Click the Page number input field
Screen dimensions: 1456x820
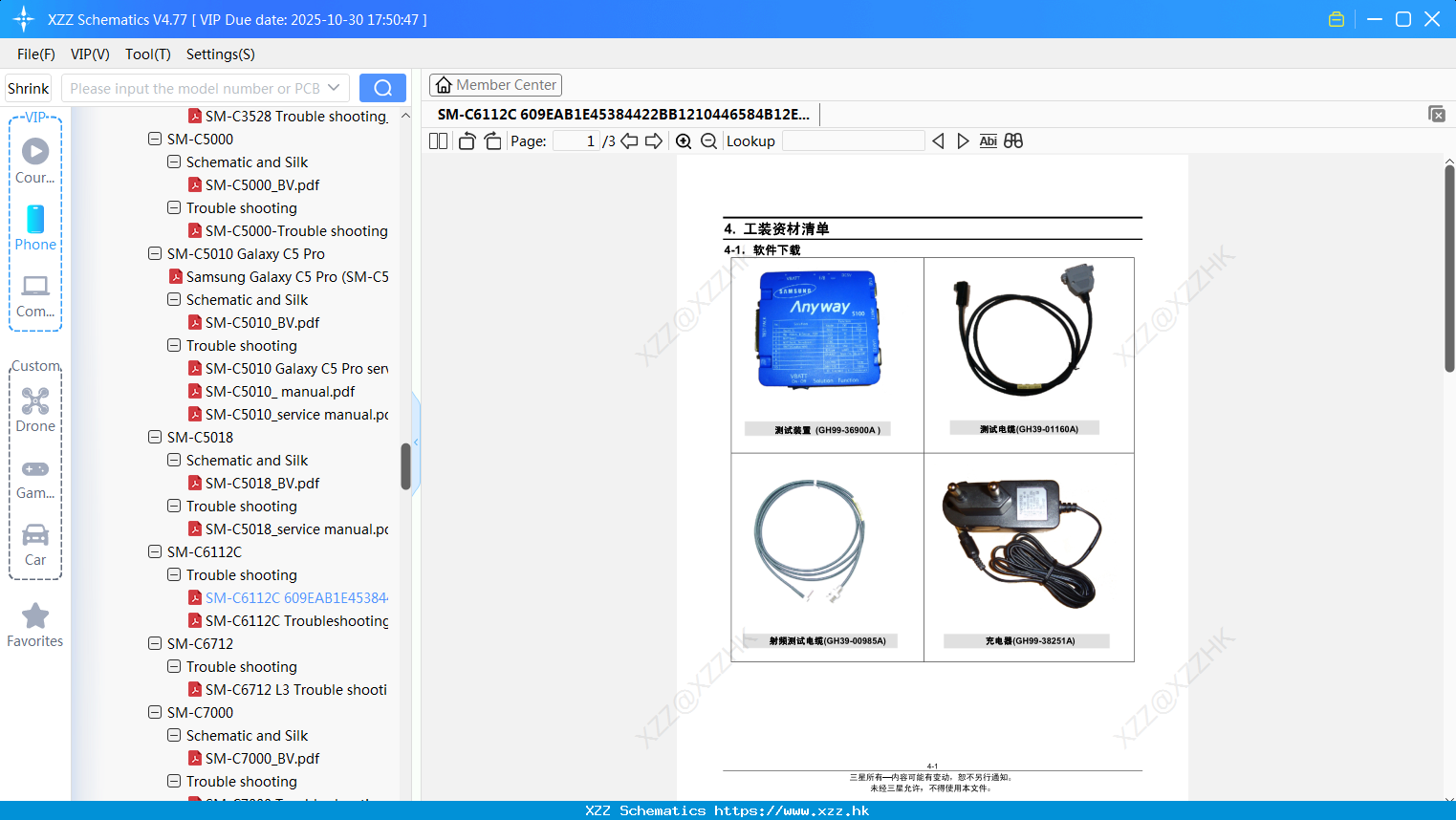(x=576, y=141)
